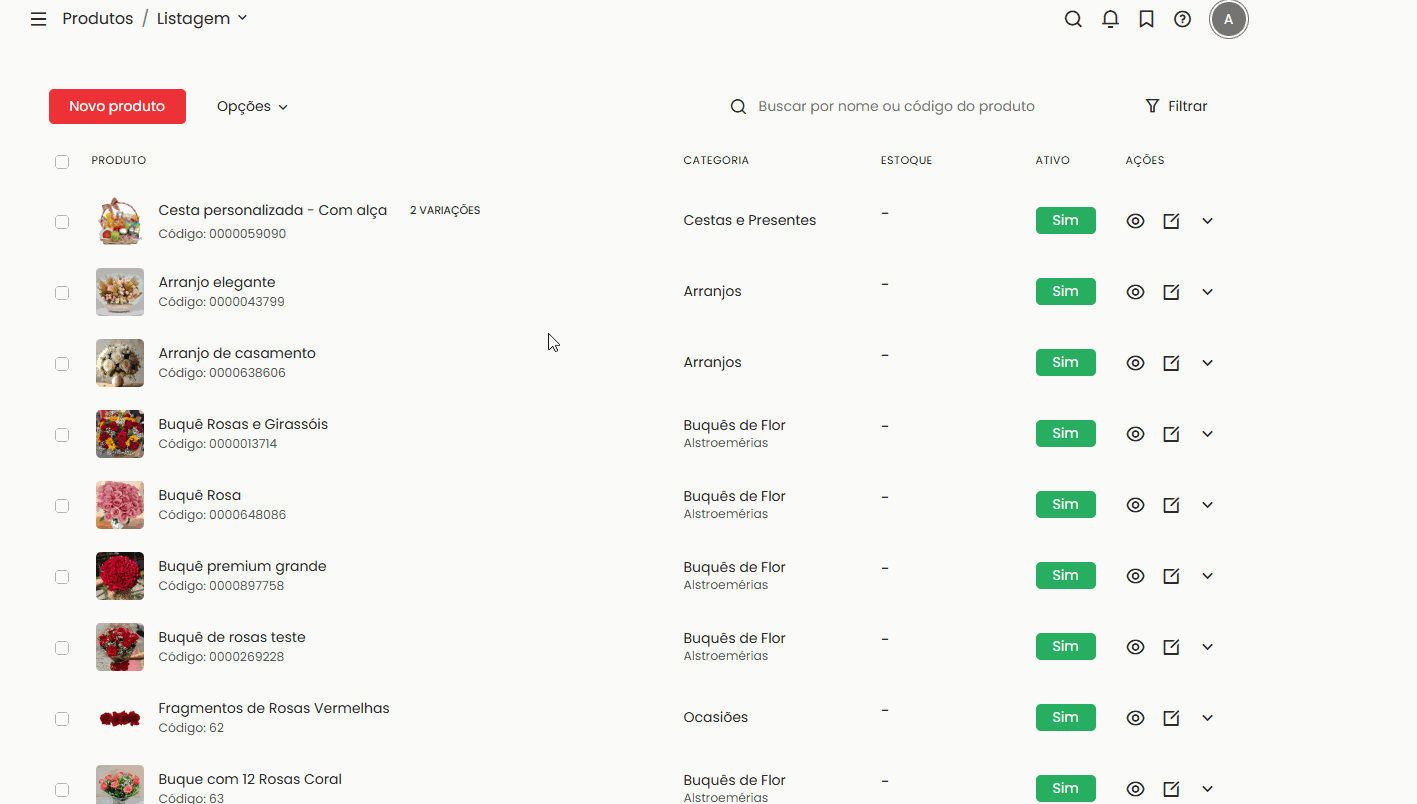Edit the Buquê Rosa product

(x=1171, y=505)
